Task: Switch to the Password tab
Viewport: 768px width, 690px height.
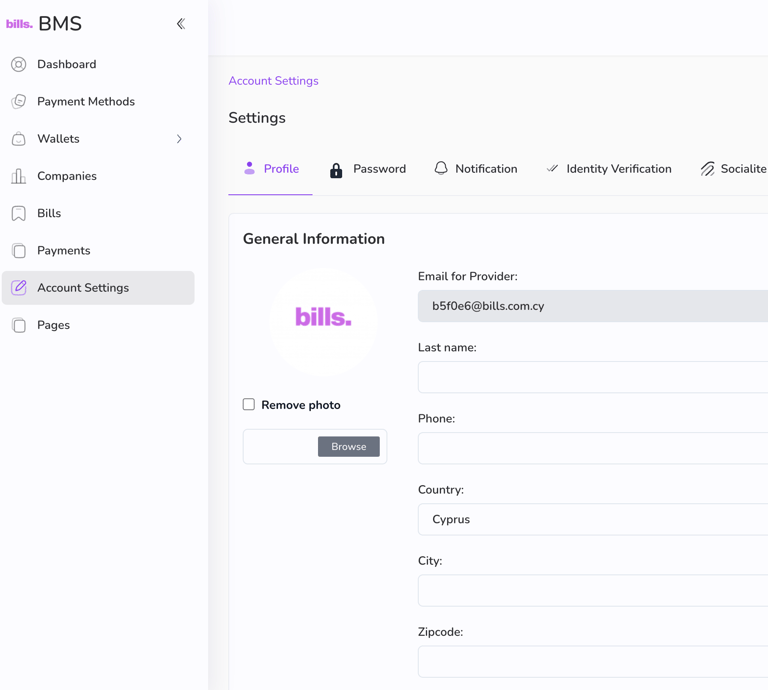Action: [x=368, y=169]
